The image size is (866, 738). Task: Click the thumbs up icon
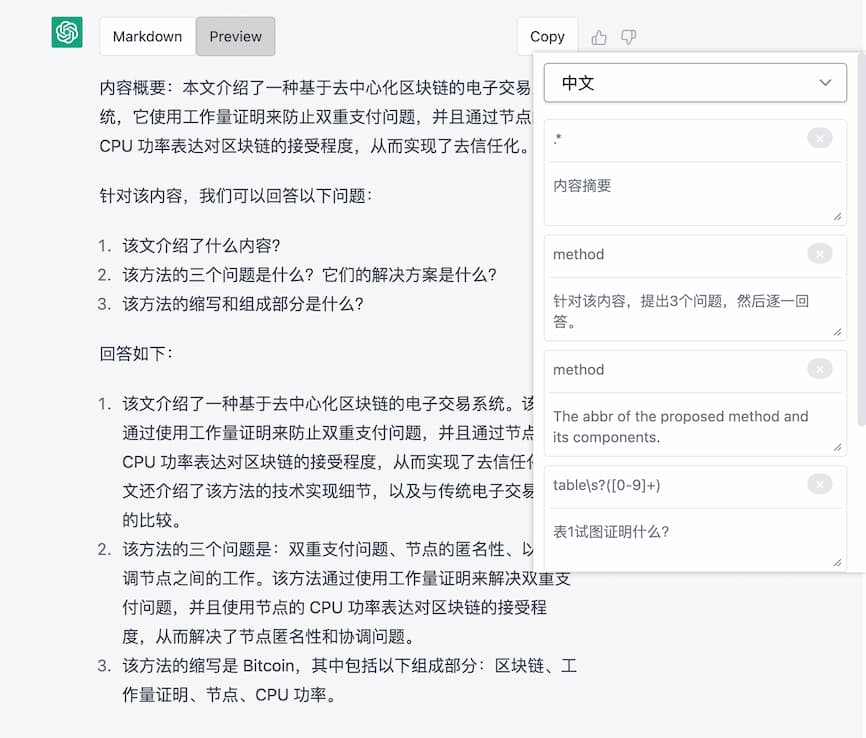(599, 37)
